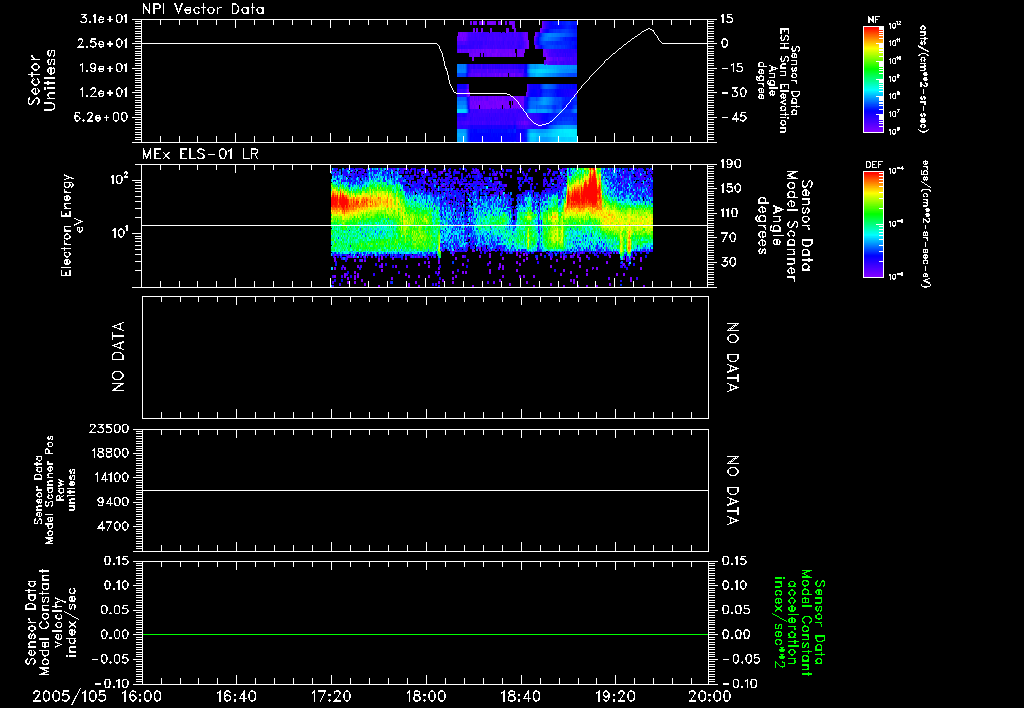
Task: Click the '18:40' time tick label
Action: point(520,697)
